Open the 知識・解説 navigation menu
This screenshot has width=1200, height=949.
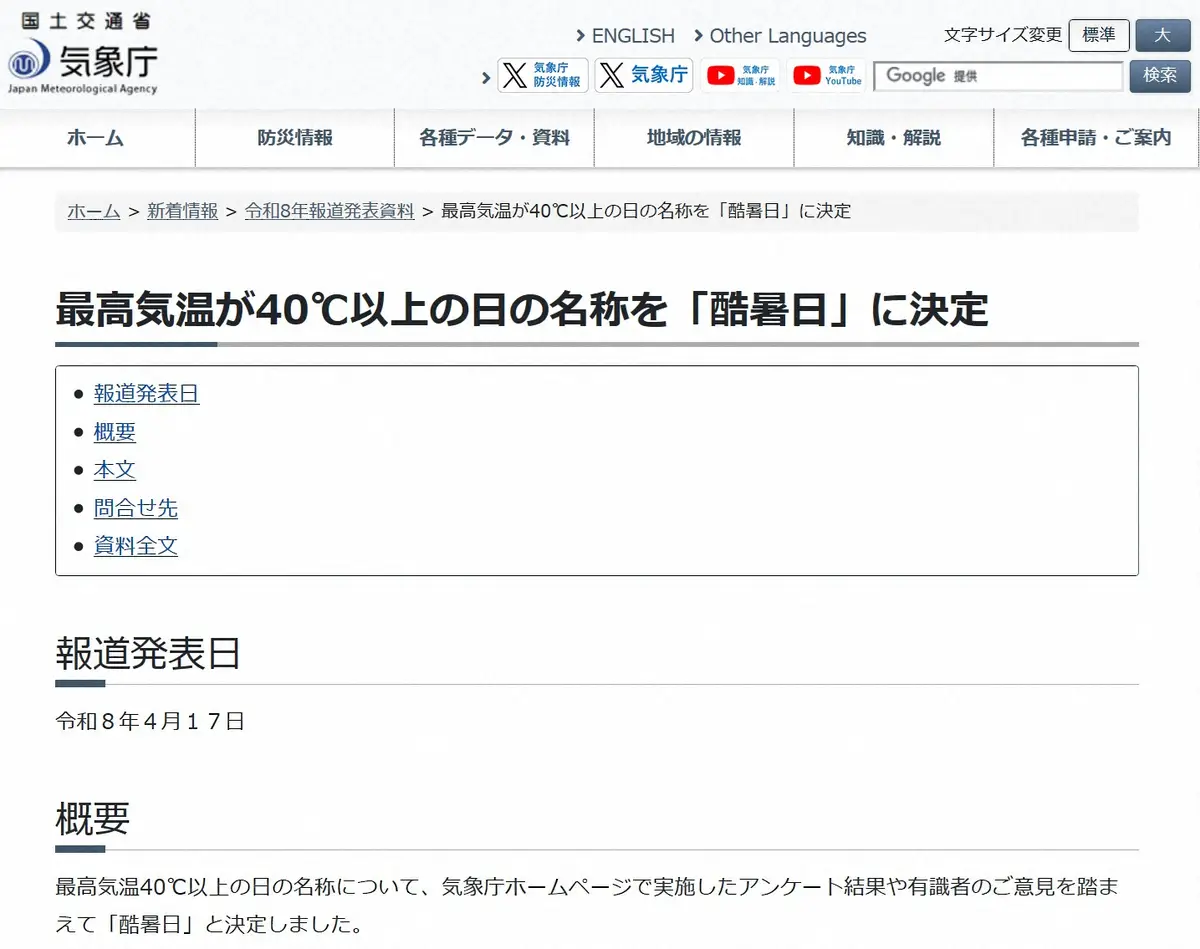[893, 138]
